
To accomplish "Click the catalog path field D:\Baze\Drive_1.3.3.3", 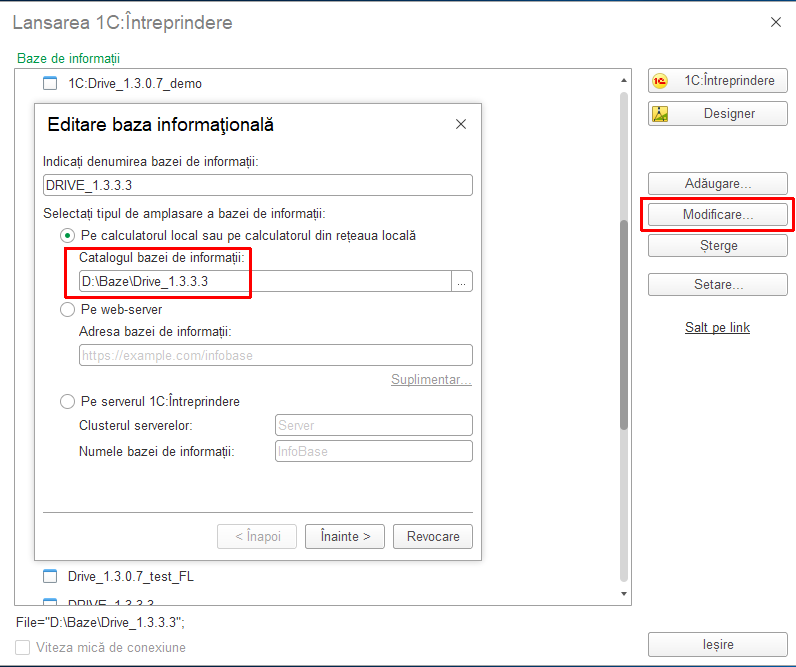I will [265, 281].
